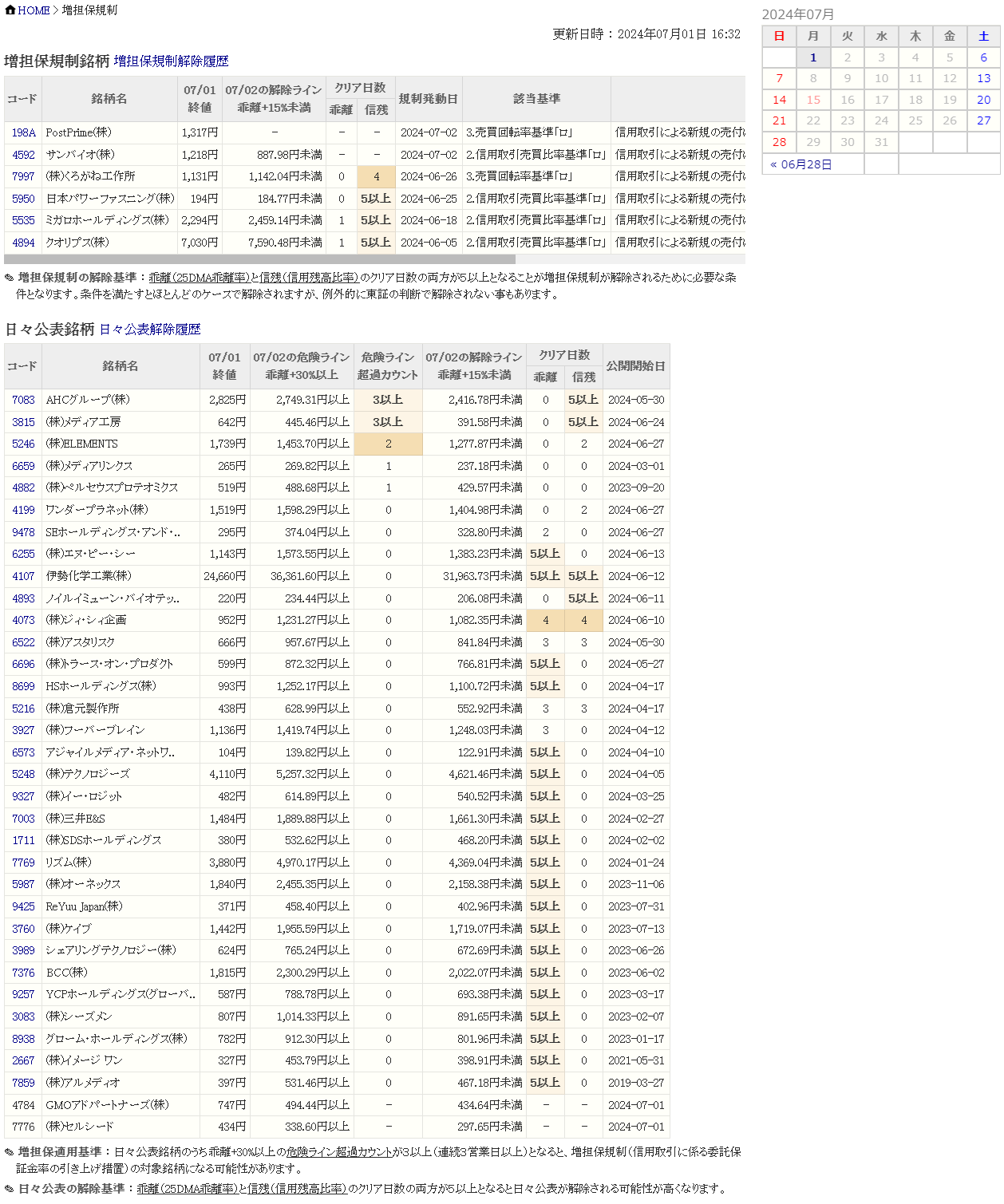Open 危険ライン超過カウント explanation link
This screenshot has height=1204, width=1004.
[338, 1152]
